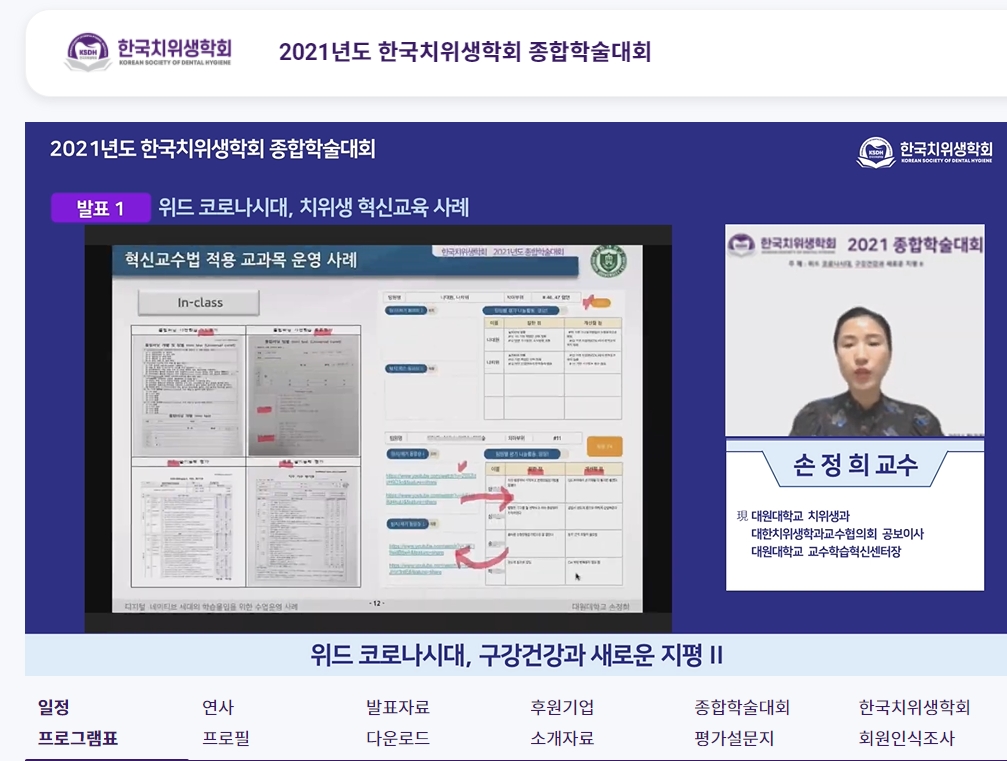Click the purple 발표 1 badge
Viewport: 1007px width, 761px height.
[x=101, y=208]
